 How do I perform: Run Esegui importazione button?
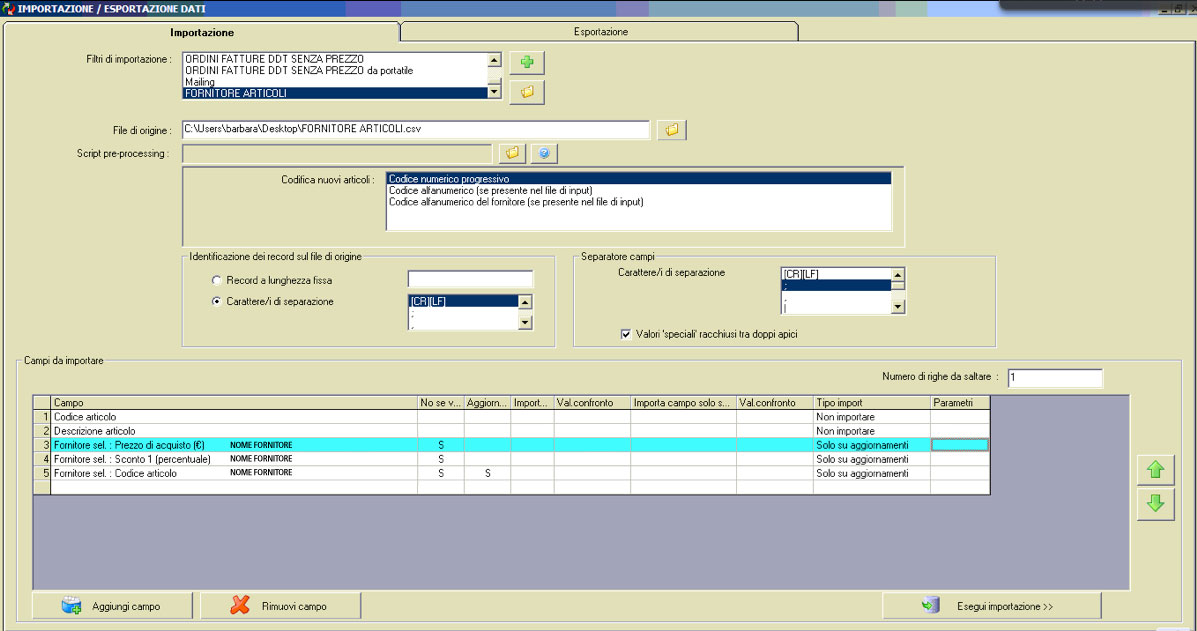pos(992,606)
